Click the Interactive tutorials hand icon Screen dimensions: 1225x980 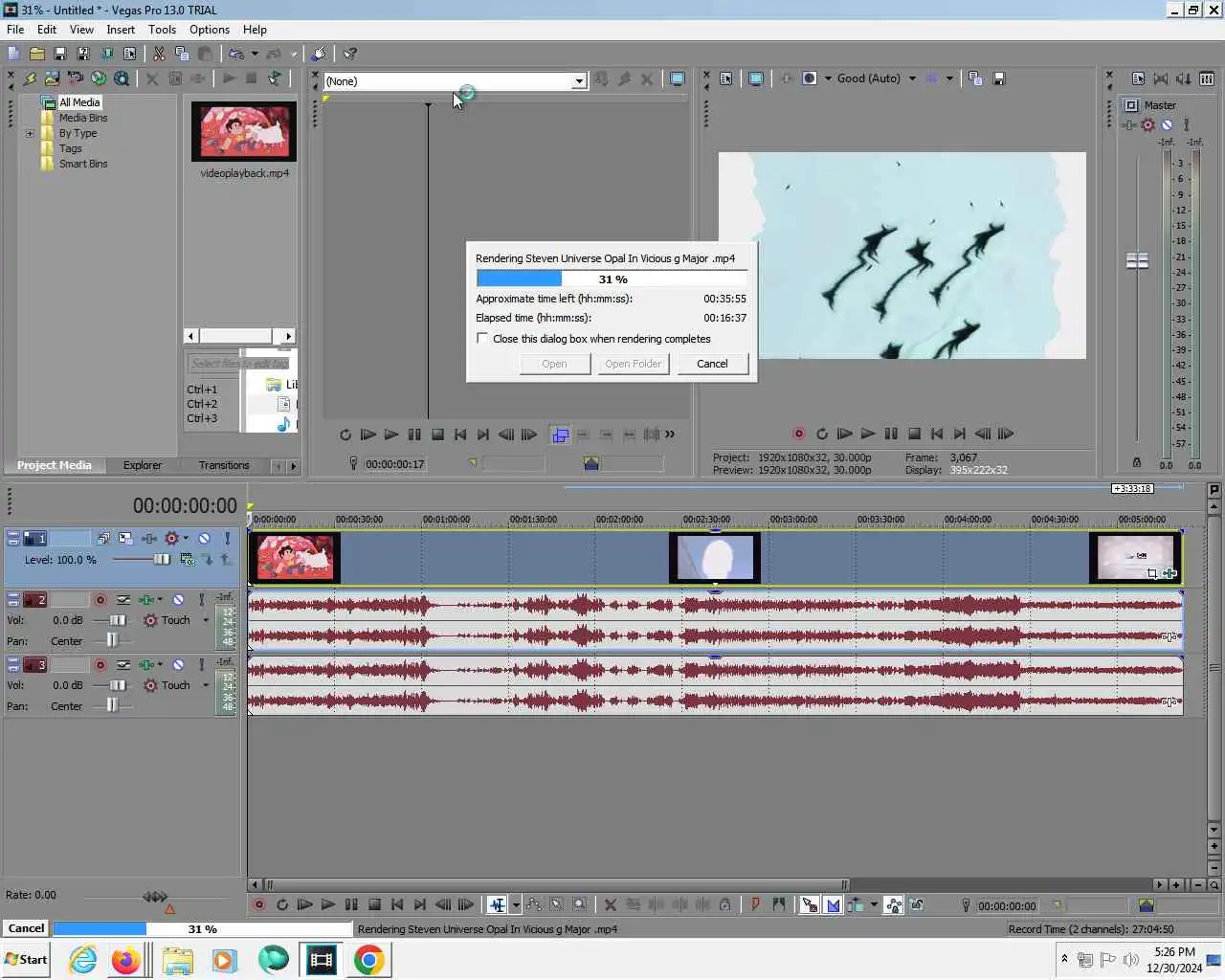pos(320,54)
